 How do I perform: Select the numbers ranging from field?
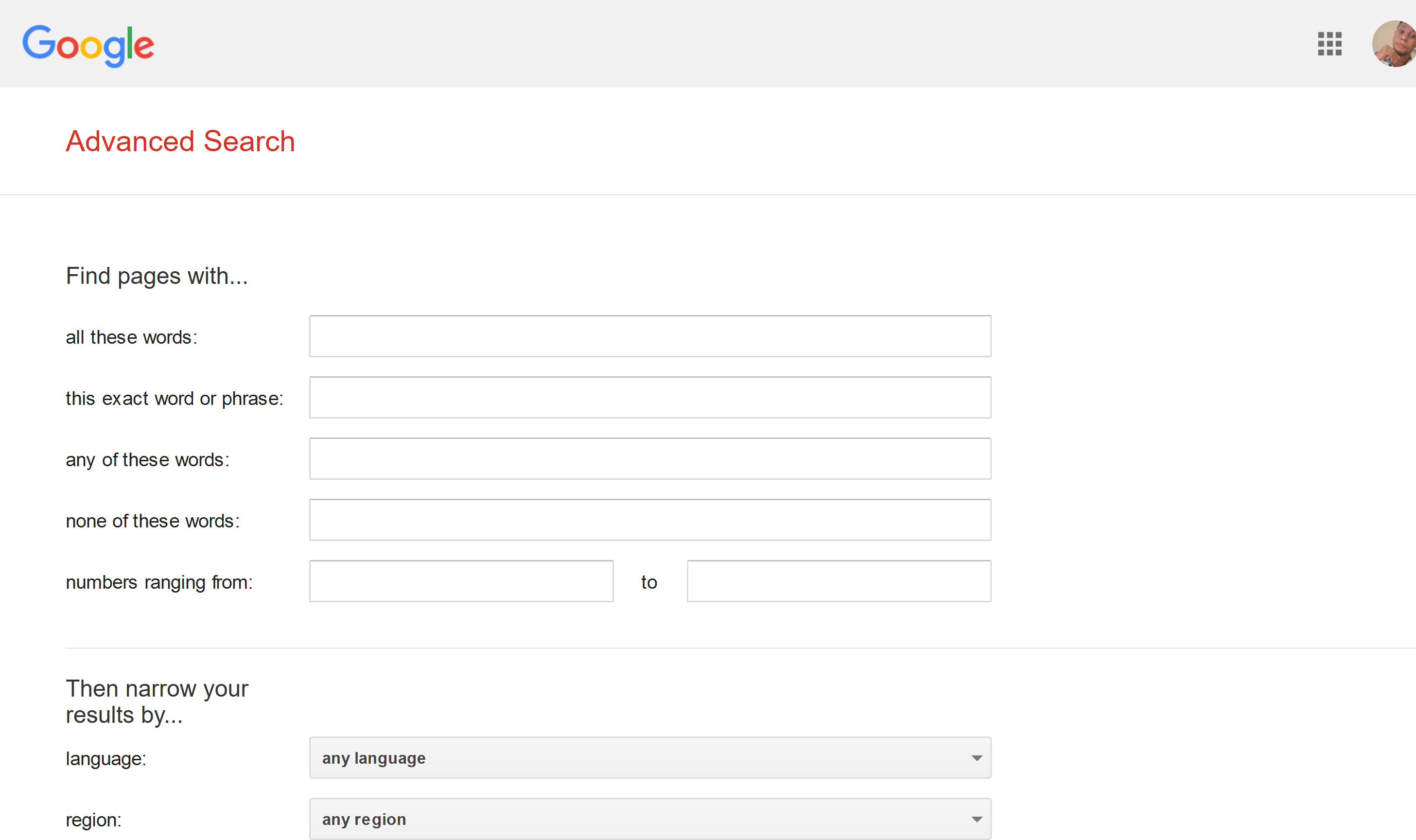pyautogui.click(x=461, y=581)
